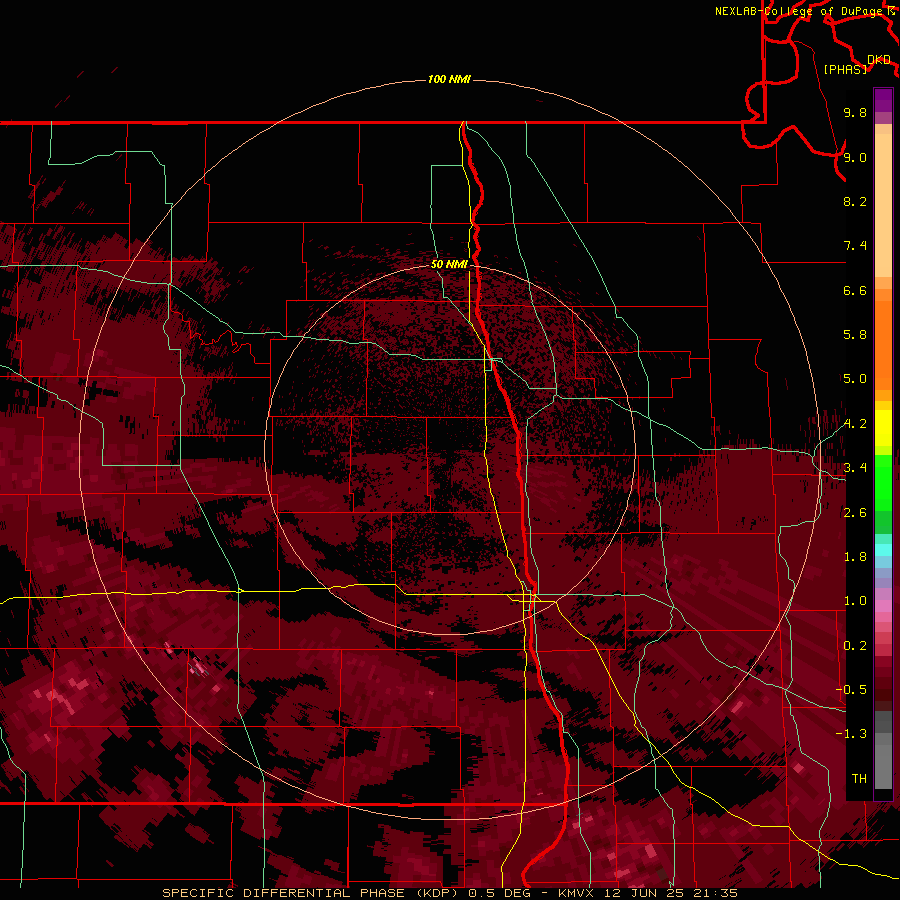Select the 6.6 scale value
900x900 pixels.
pyautogui.click(x=855, y=290)
